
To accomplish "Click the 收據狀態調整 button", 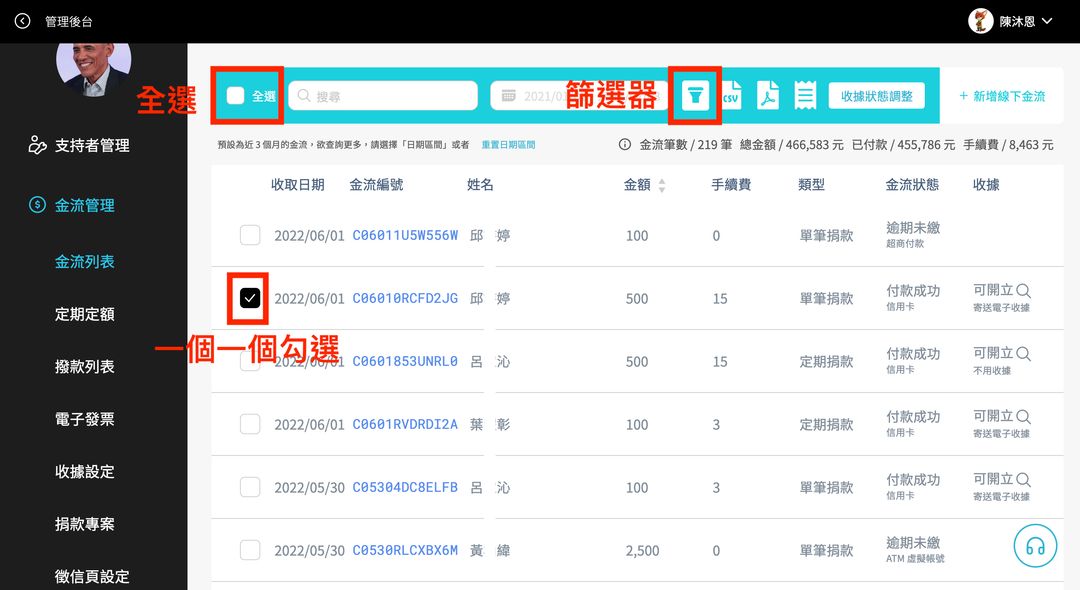I will coord(876,96).
